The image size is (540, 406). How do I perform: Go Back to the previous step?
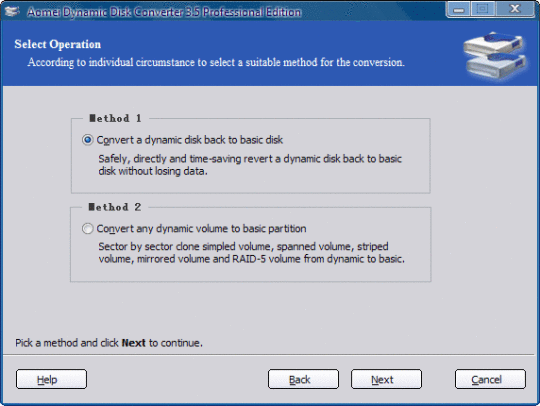pos(303,379)
